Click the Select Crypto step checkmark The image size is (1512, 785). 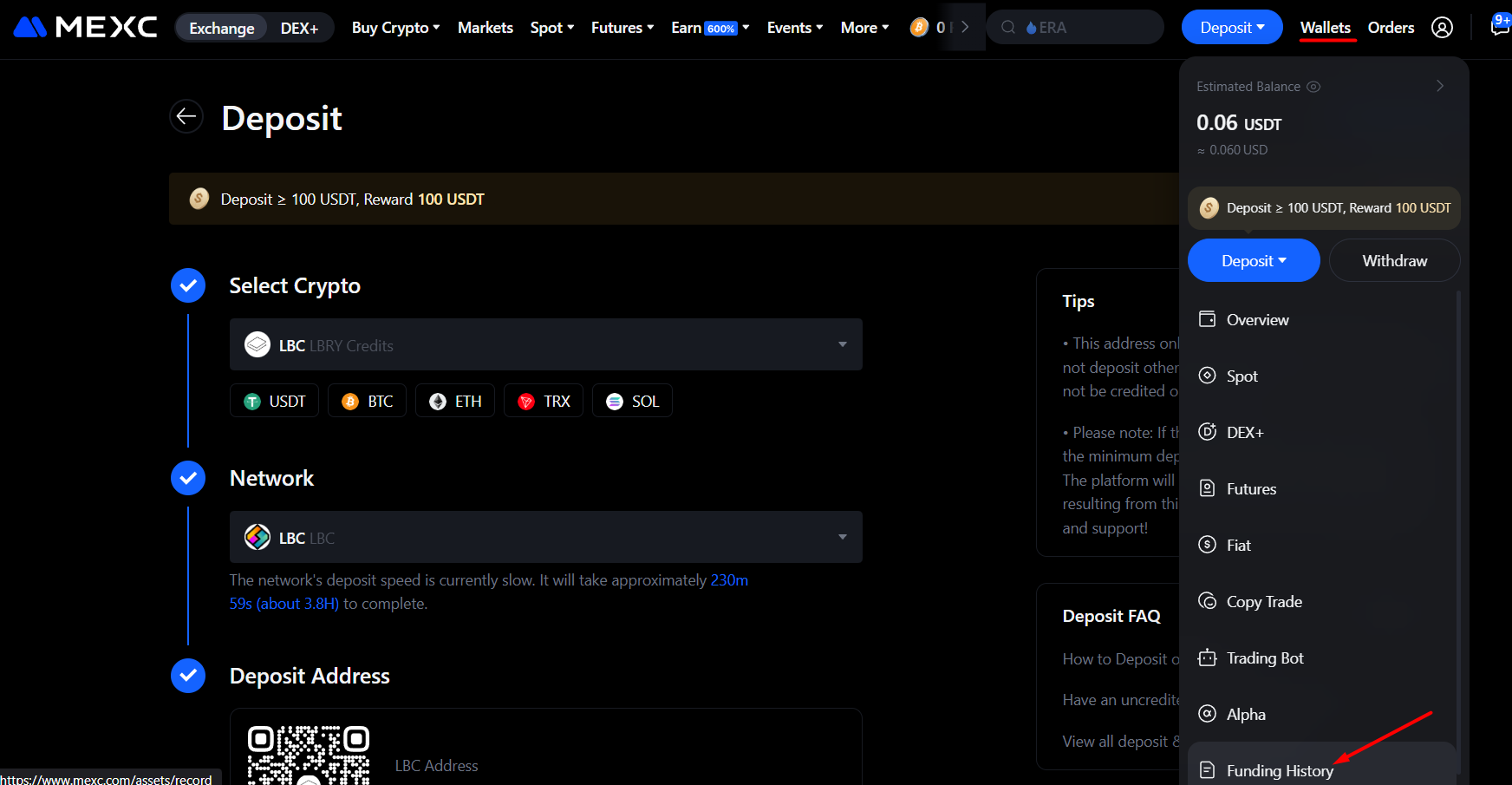click(188, 285)
